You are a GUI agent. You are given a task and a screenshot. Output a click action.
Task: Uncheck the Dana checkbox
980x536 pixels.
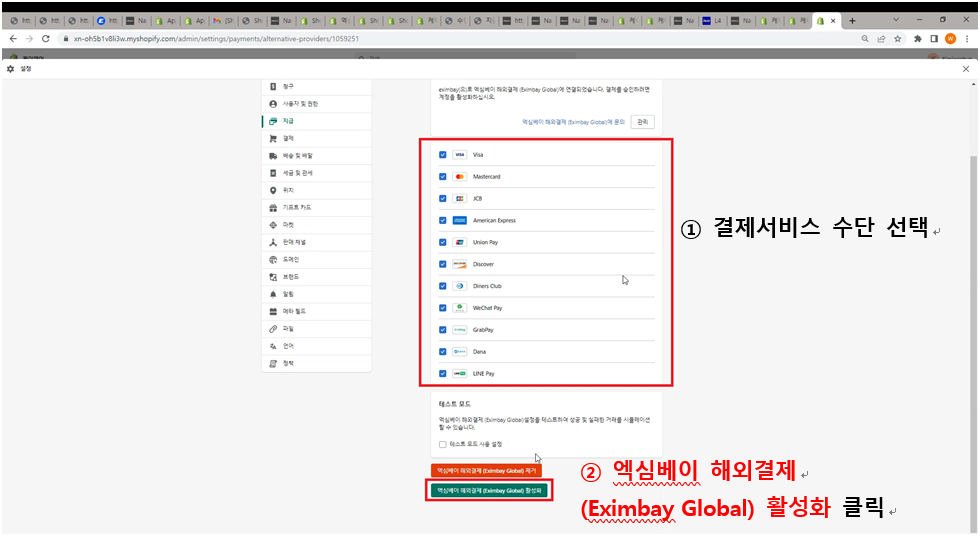pos(442,352)
